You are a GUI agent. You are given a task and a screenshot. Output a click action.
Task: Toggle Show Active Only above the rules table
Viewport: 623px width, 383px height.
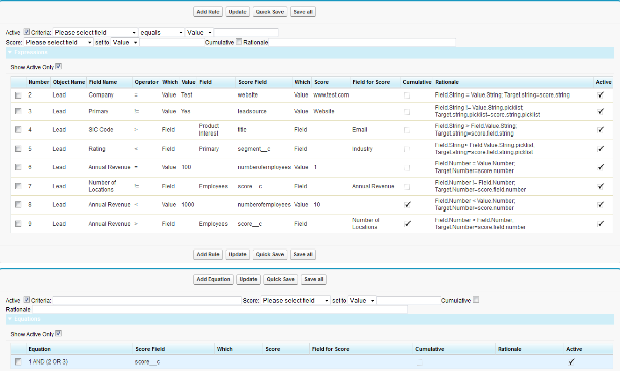pyautogui.click(x=58, y=66)
